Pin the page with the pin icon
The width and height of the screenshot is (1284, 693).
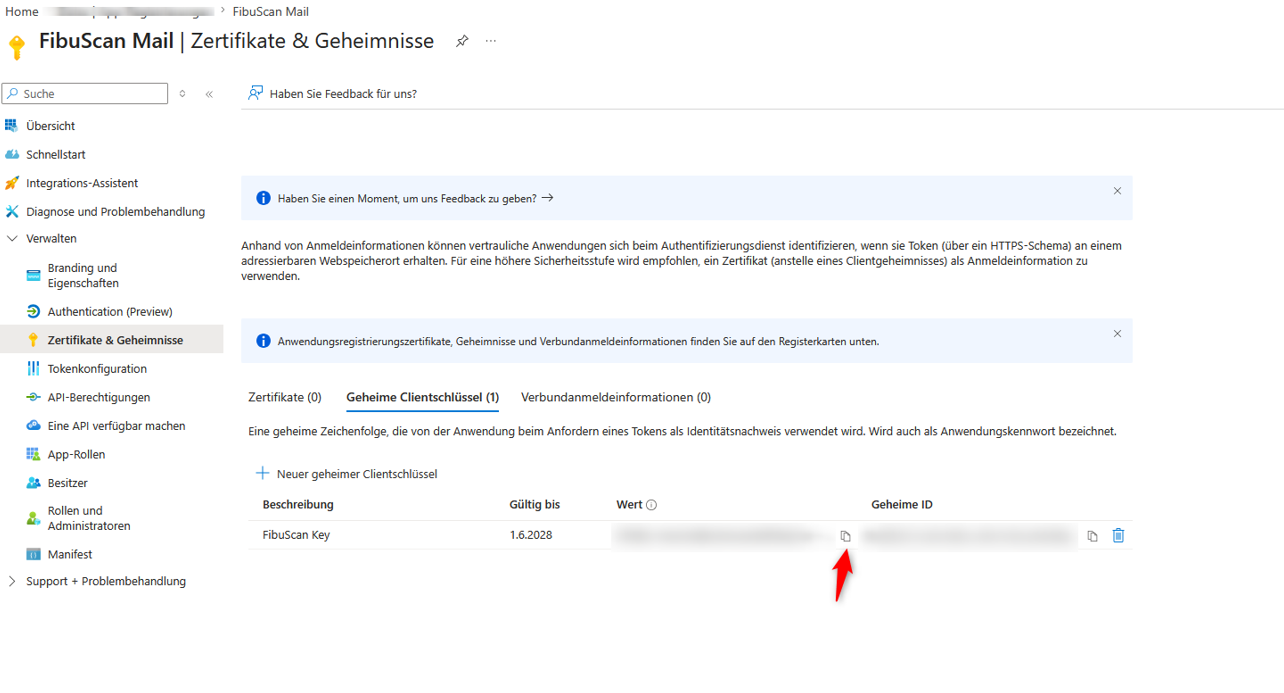pyautogui.click(x=462, y=42)
